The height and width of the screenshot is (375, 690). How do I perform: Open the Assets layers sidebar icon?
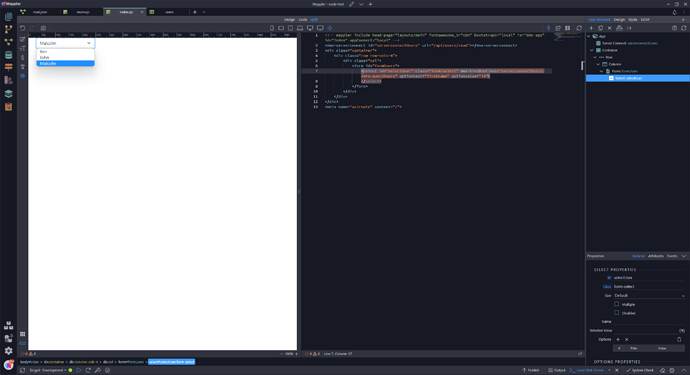tap(8, 94)
